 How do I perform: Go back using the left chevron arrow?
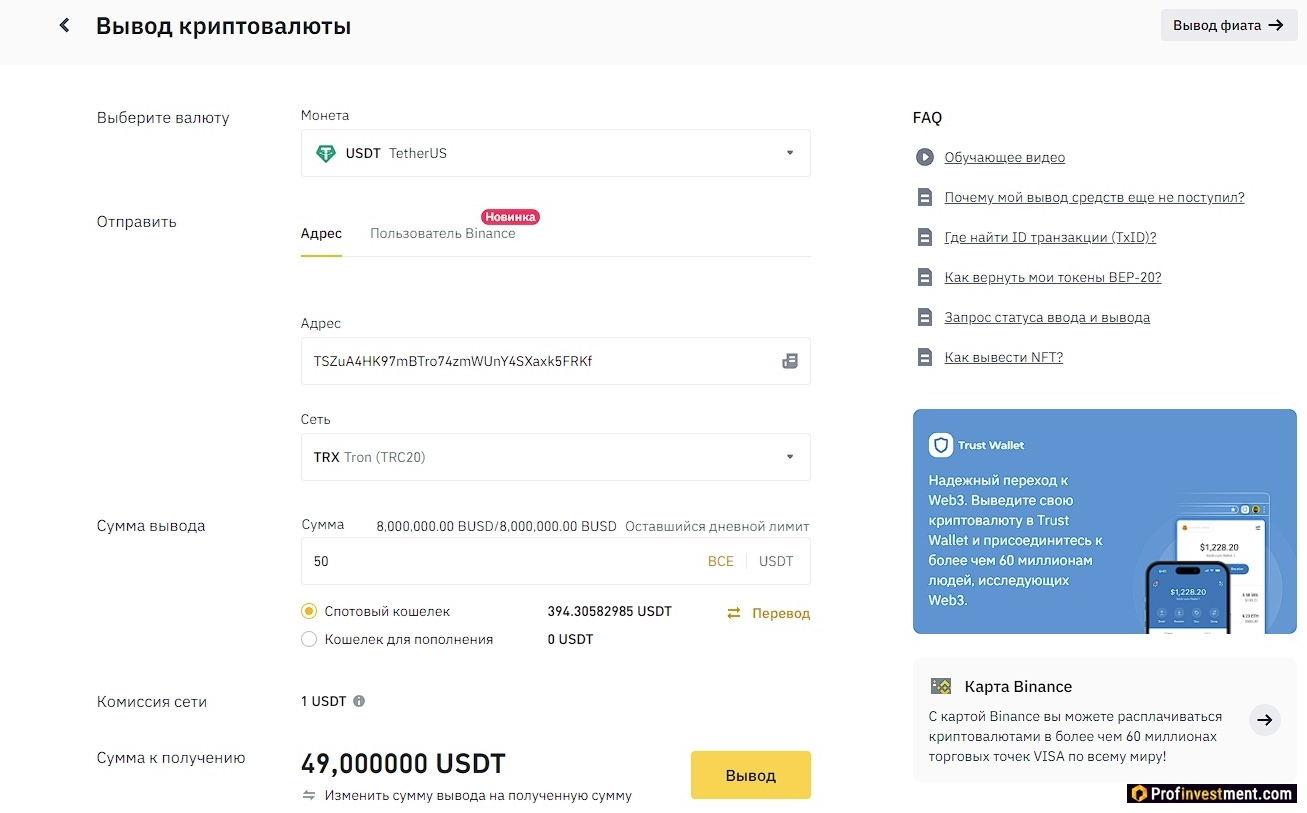click(x=65, y=26)
